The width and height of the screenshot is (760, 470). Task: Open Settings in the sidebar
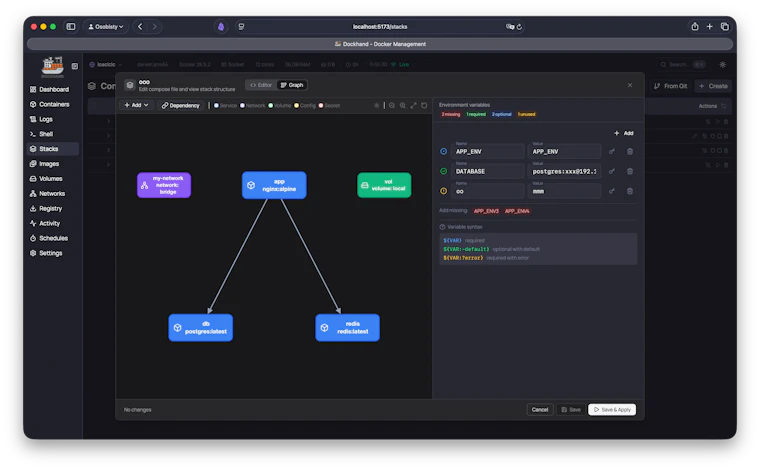[46, 253]
